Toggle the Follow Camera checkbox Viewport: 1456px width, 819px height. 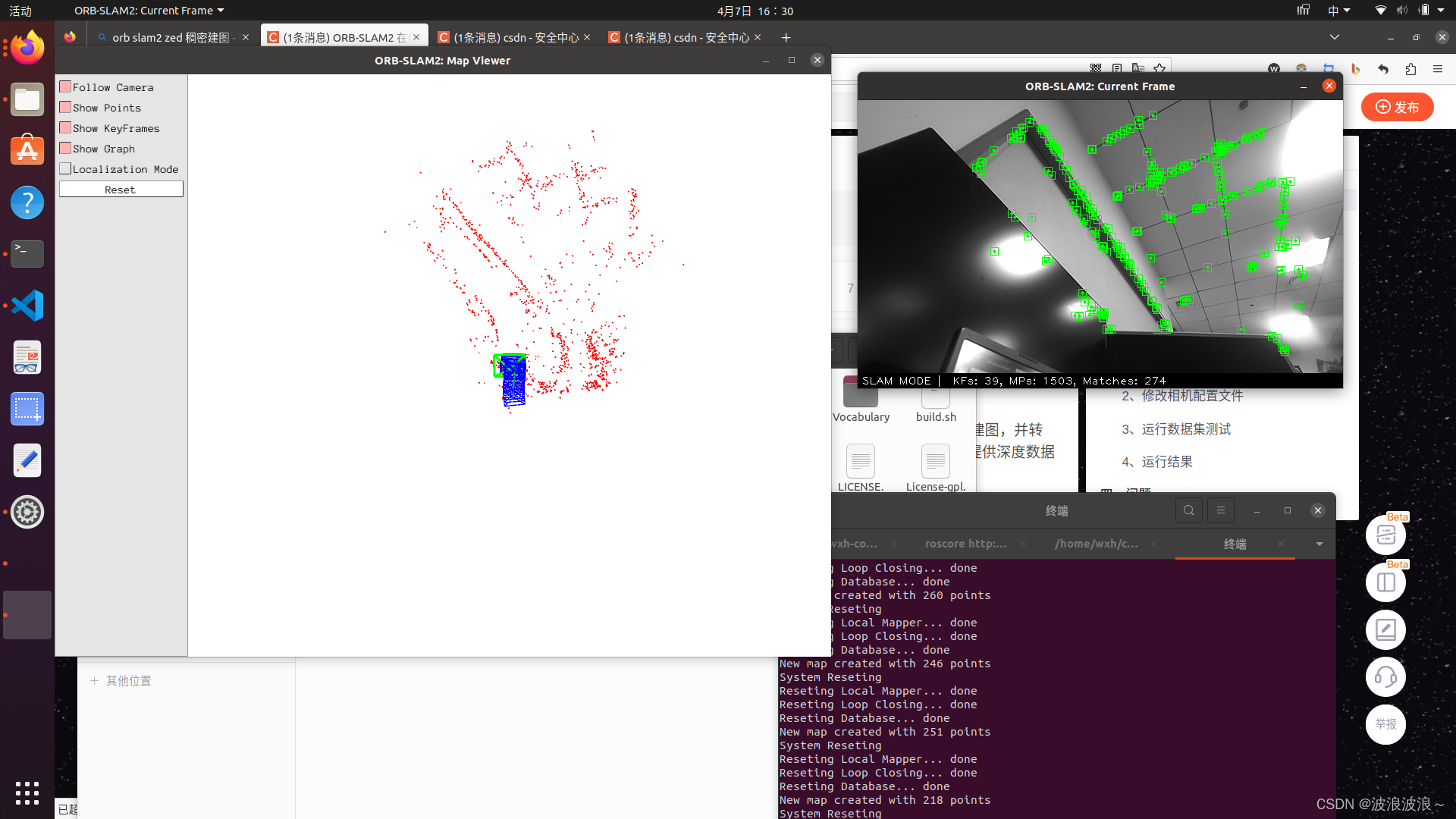click(65, 87)
